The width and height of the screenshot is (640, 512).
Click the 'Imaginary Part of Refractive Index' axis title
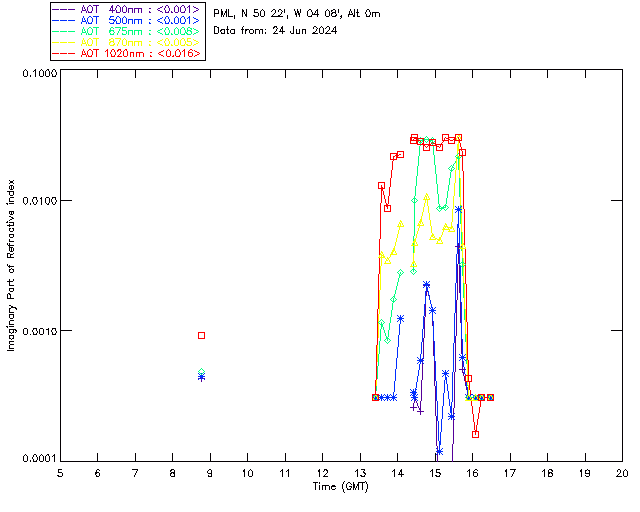click(x=11, y=265)
